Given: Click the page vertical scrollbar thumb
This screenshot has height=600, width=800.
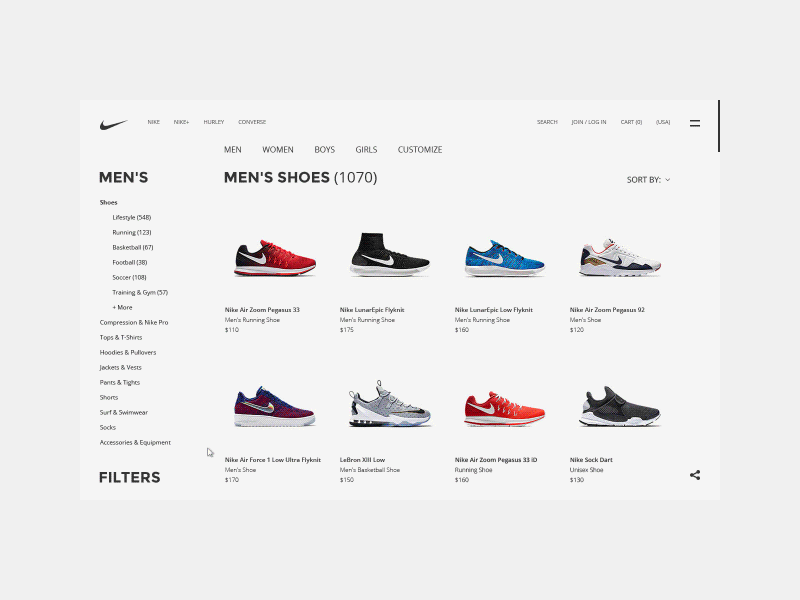Looking at the screenshot, I should pyautogui.click(x=718, y=126).
